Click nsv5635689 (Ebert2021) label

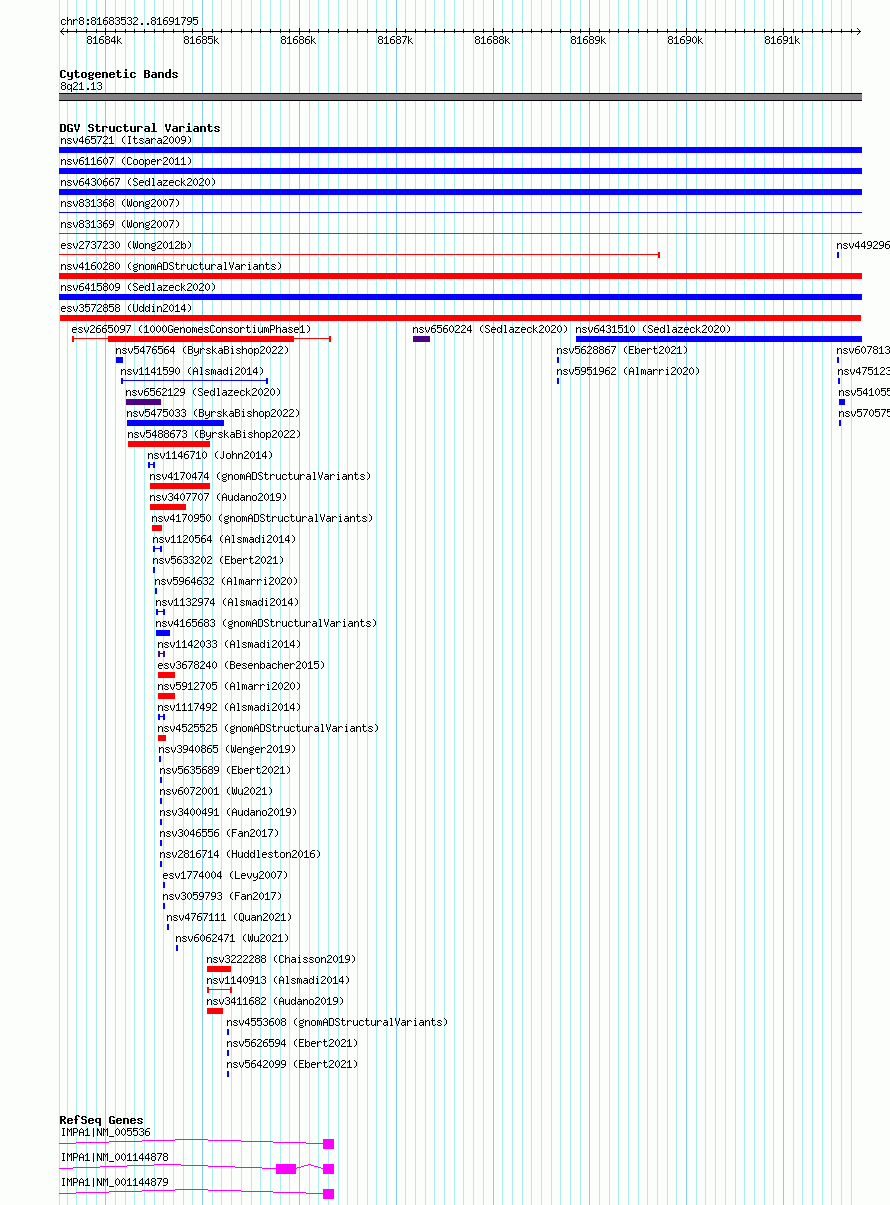[x=225, y=770]
